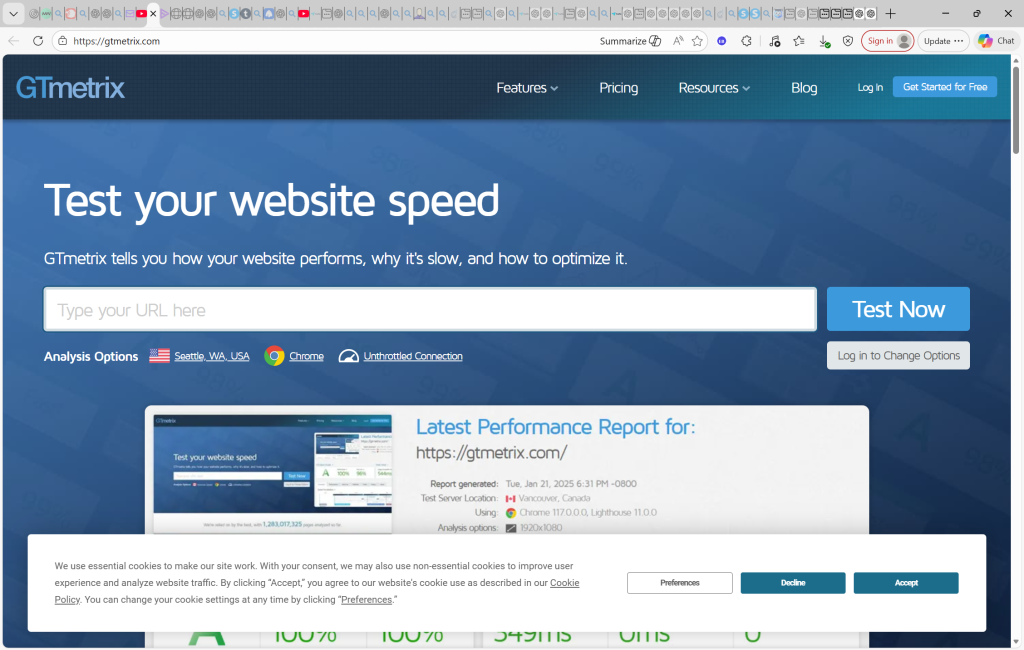Screen dimensions: 1024x650
Task: Click the add-to-favorites star in the address bar
Action: pos(697,41)
